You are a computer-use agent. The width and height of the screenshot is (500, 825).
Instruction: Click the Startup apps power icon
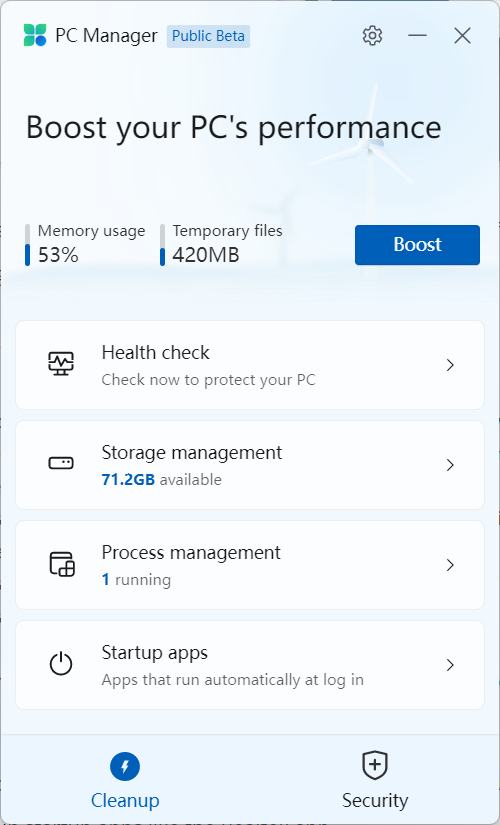(61, 664)
